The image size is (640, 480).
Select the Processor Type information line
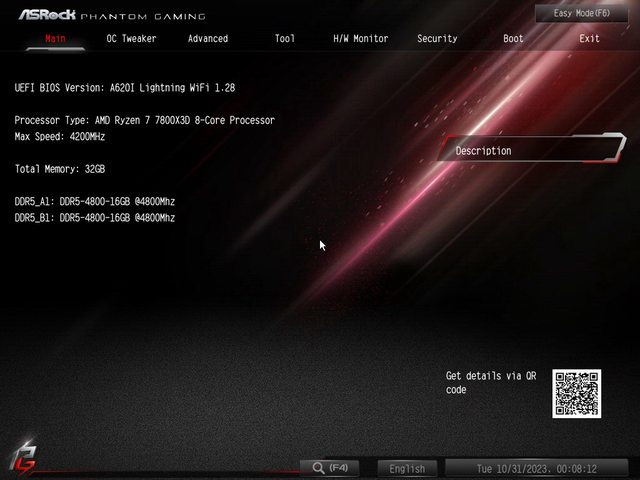click(144, 121)
